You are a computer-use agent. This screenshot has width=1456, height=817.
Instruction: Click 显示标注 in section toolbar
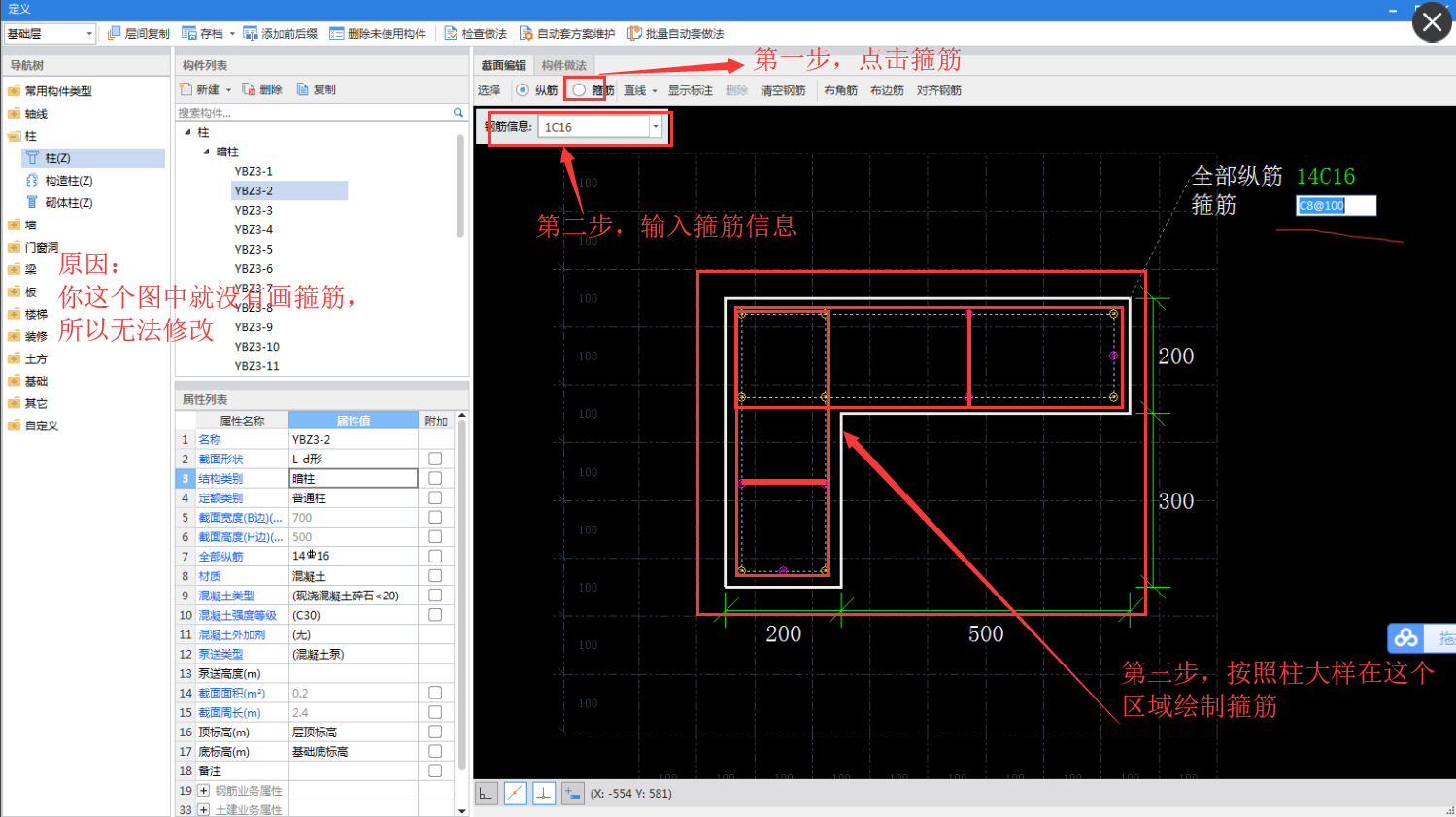pos(691,90)
